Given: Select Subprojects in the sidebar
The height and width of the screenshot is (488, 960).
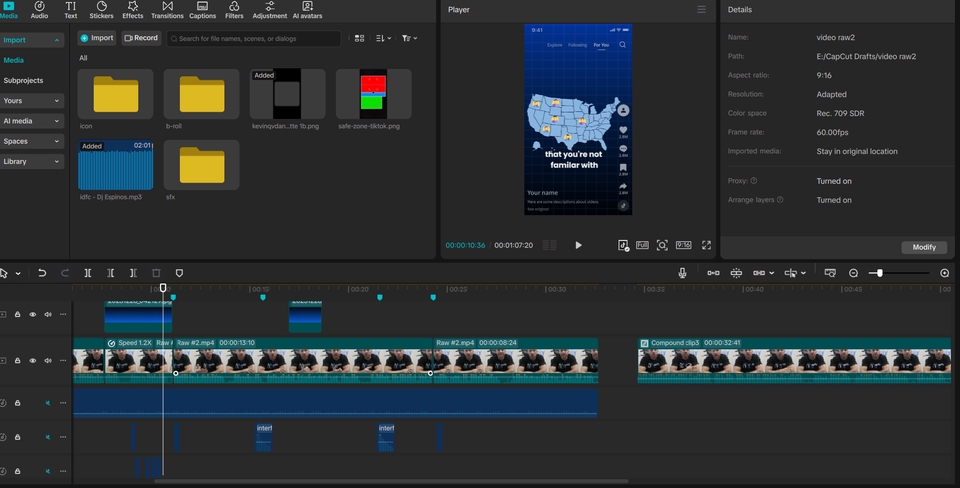Looking at the screenshot, I should [24, 80].
